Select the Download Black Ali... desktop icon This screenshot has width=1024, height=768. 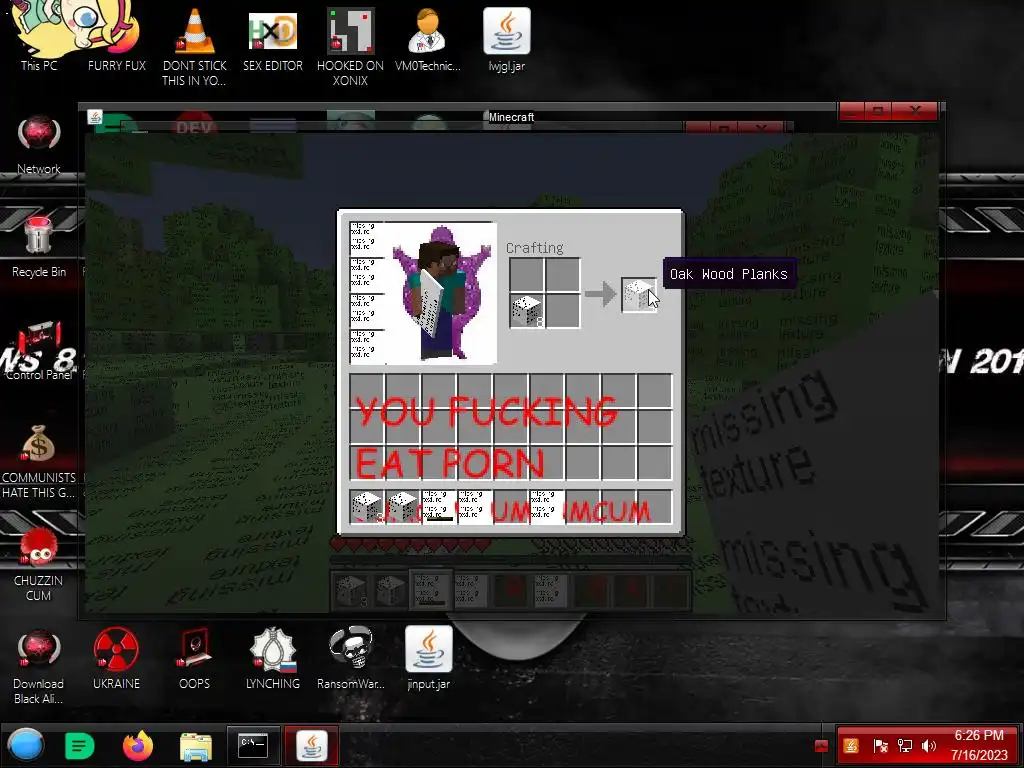click(x=39, y=666)
